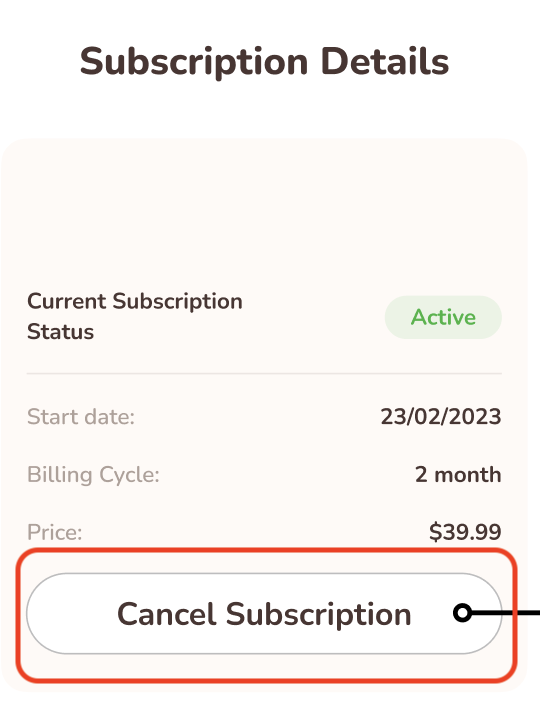The height and width of the screenshot is (710, 540).
Task: Click the word Cancel inside the button
Action: pyautogui.click(x=167, y=614)
